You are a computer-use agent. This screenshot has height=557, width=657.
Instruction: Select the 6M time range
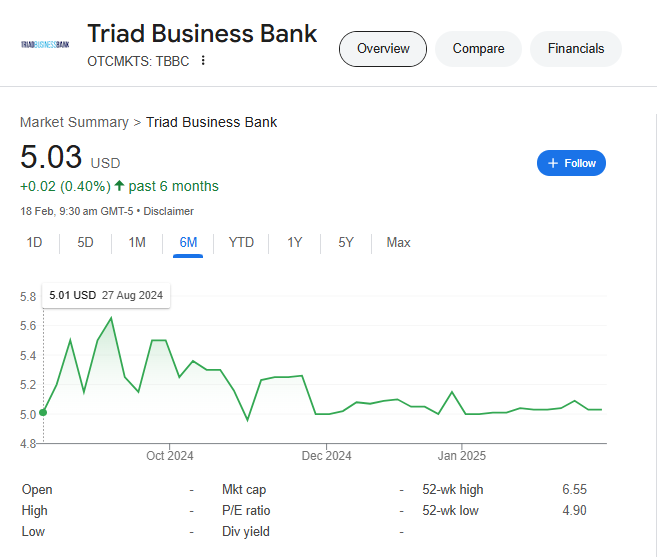[188, 242]
